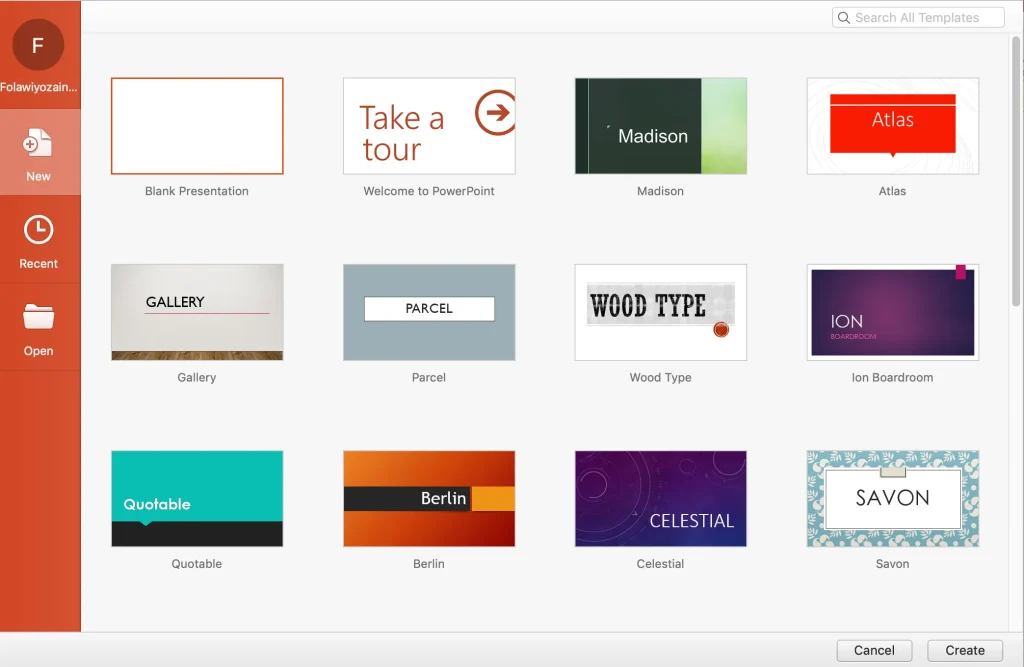Select the Ion Boardroom template
The height and width of the screenshot is (667, 1024).
pos(892,312)
